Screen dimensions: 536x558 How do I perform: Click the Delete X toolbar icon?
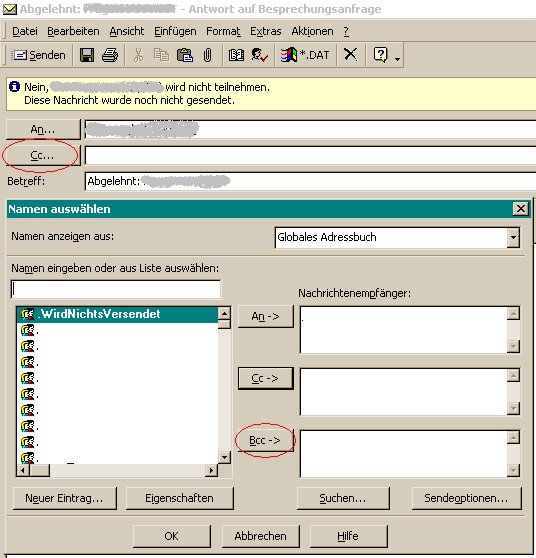click(351, 55)
